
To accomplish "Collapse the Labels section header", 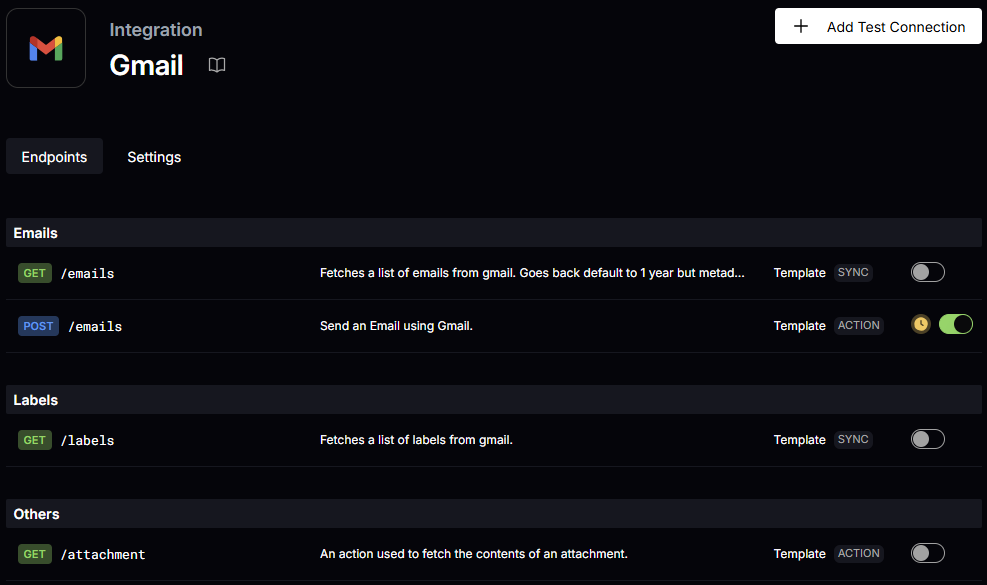I will 36,400.
